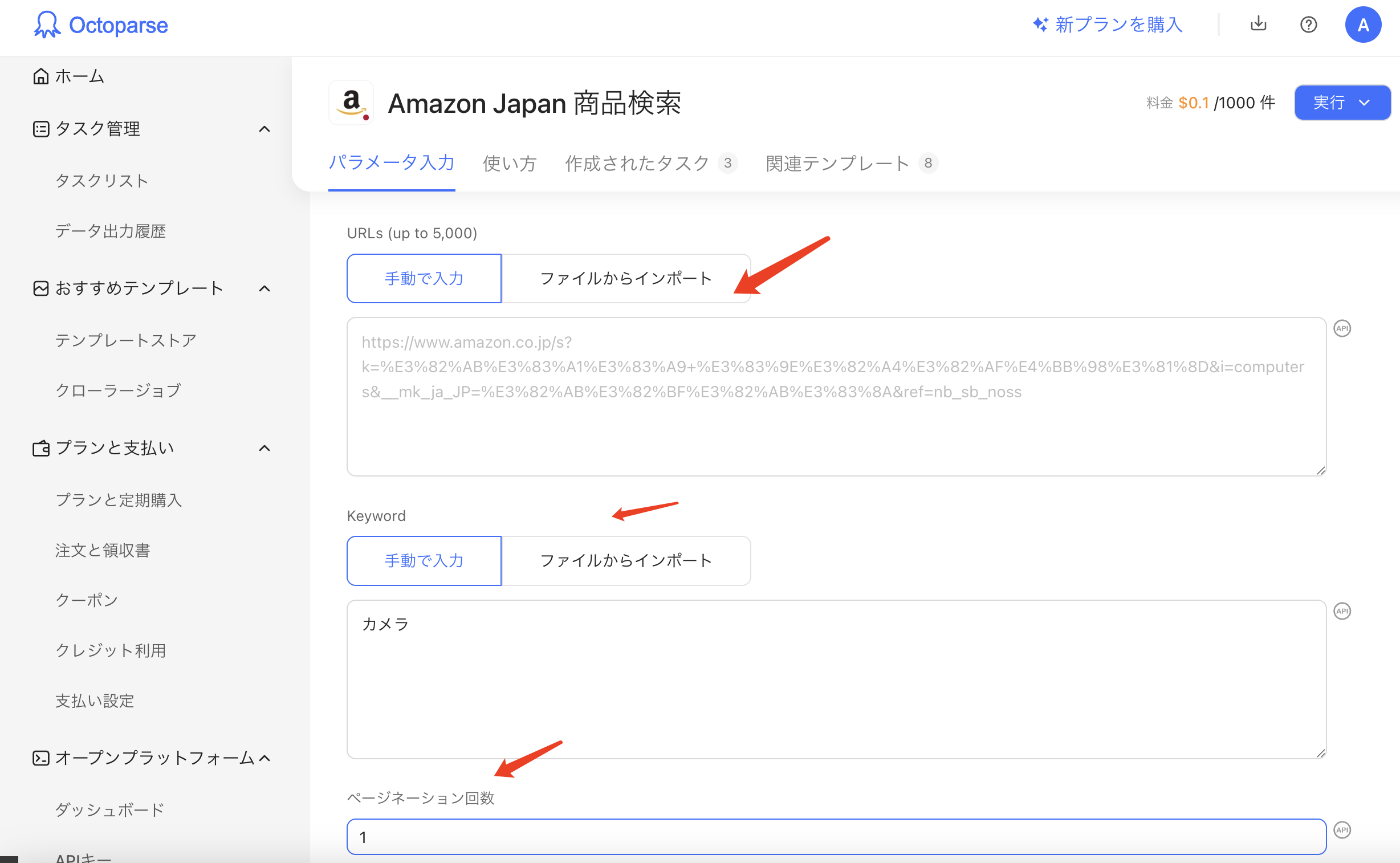Click the Keyword label

[x=376, y=516]
